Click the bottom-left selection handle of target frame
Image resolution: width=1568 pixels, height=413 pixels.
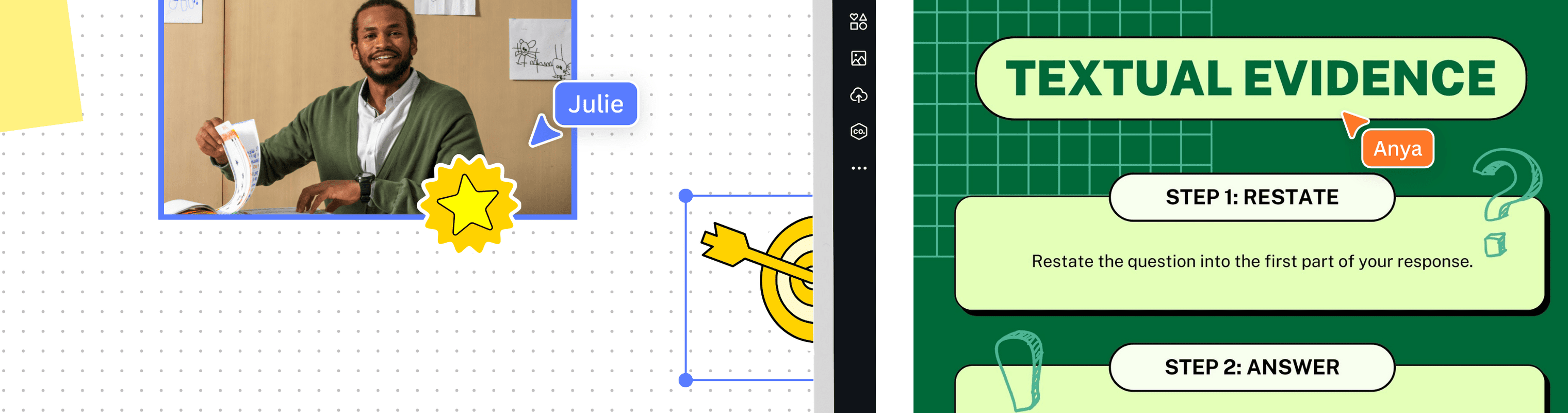click(x=685, y=380)
